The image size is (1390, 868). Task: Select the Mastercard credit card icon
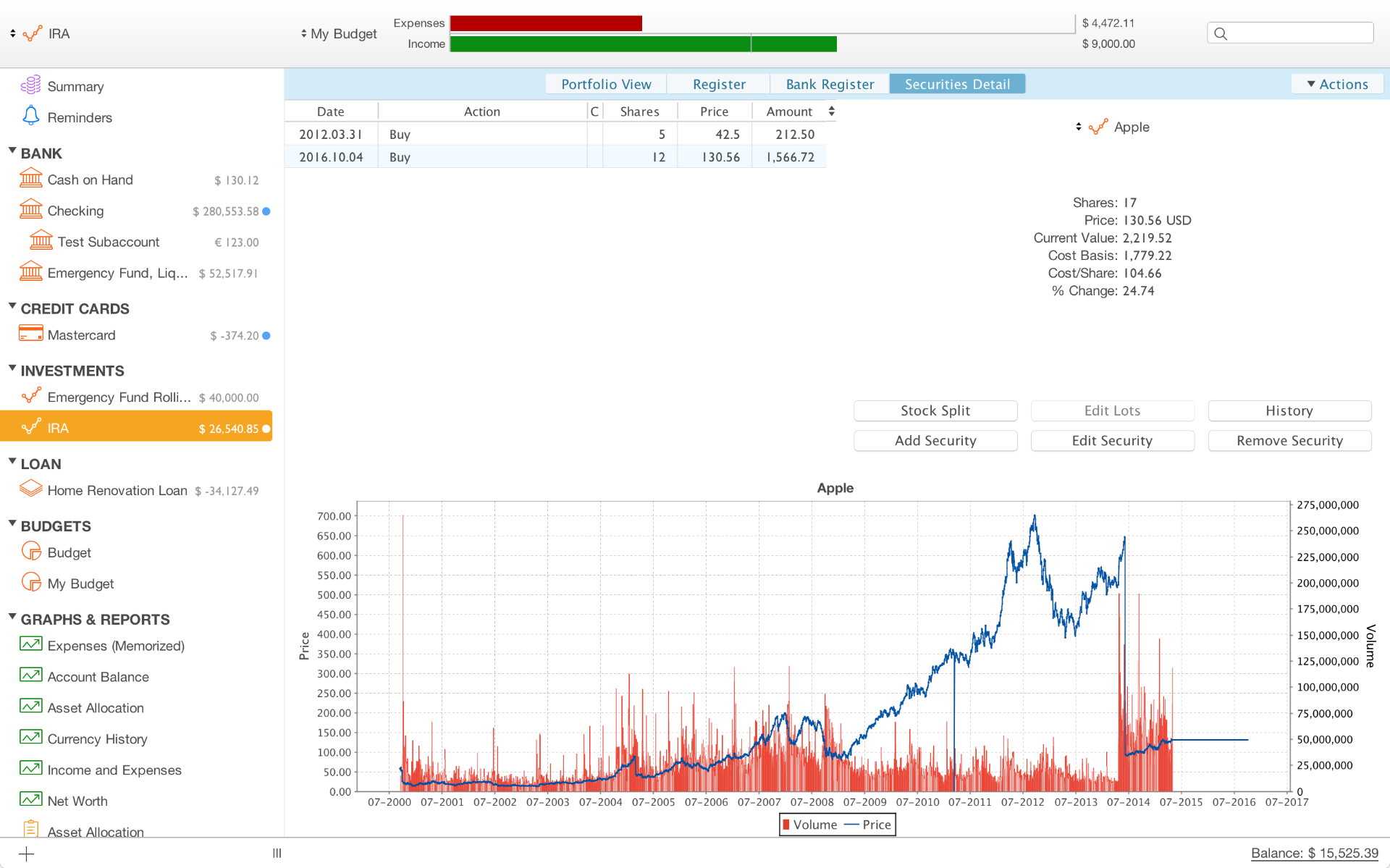(x=30, y=334)
